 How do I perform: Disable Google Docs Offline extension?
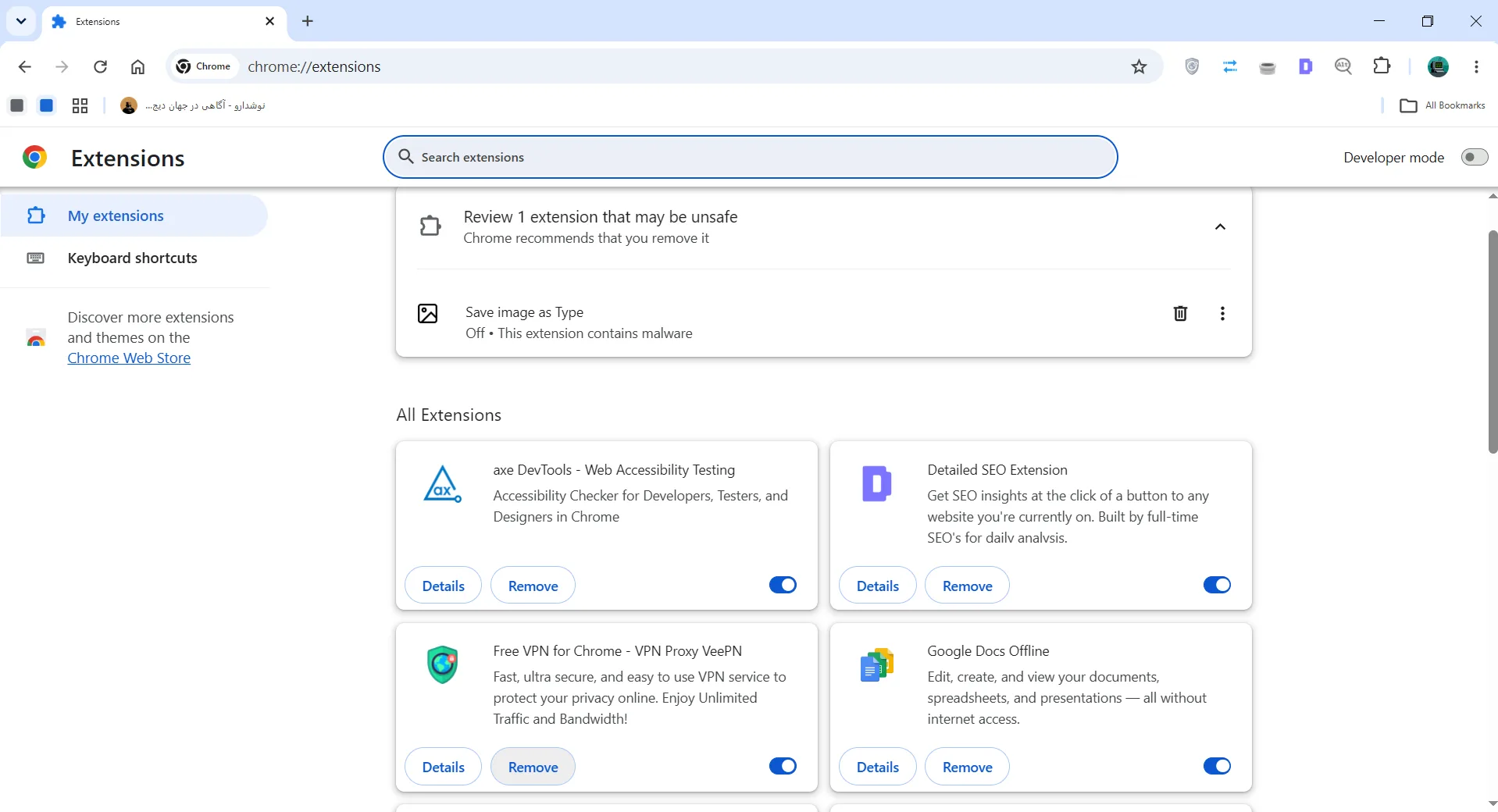(x=1217, y=766)
